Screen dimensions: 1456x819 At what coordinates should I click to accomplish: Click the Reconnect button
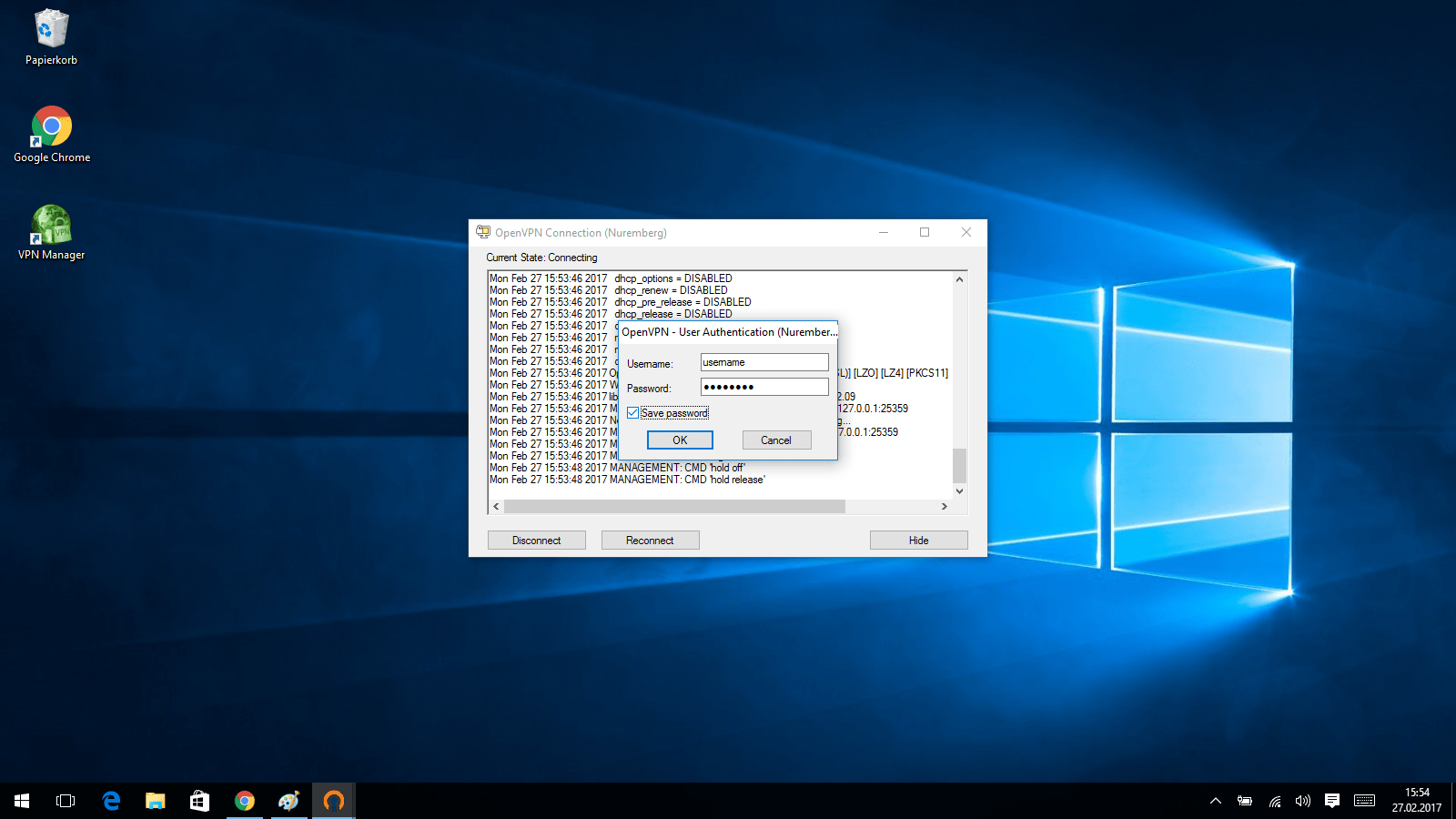(x=651, y=541)
